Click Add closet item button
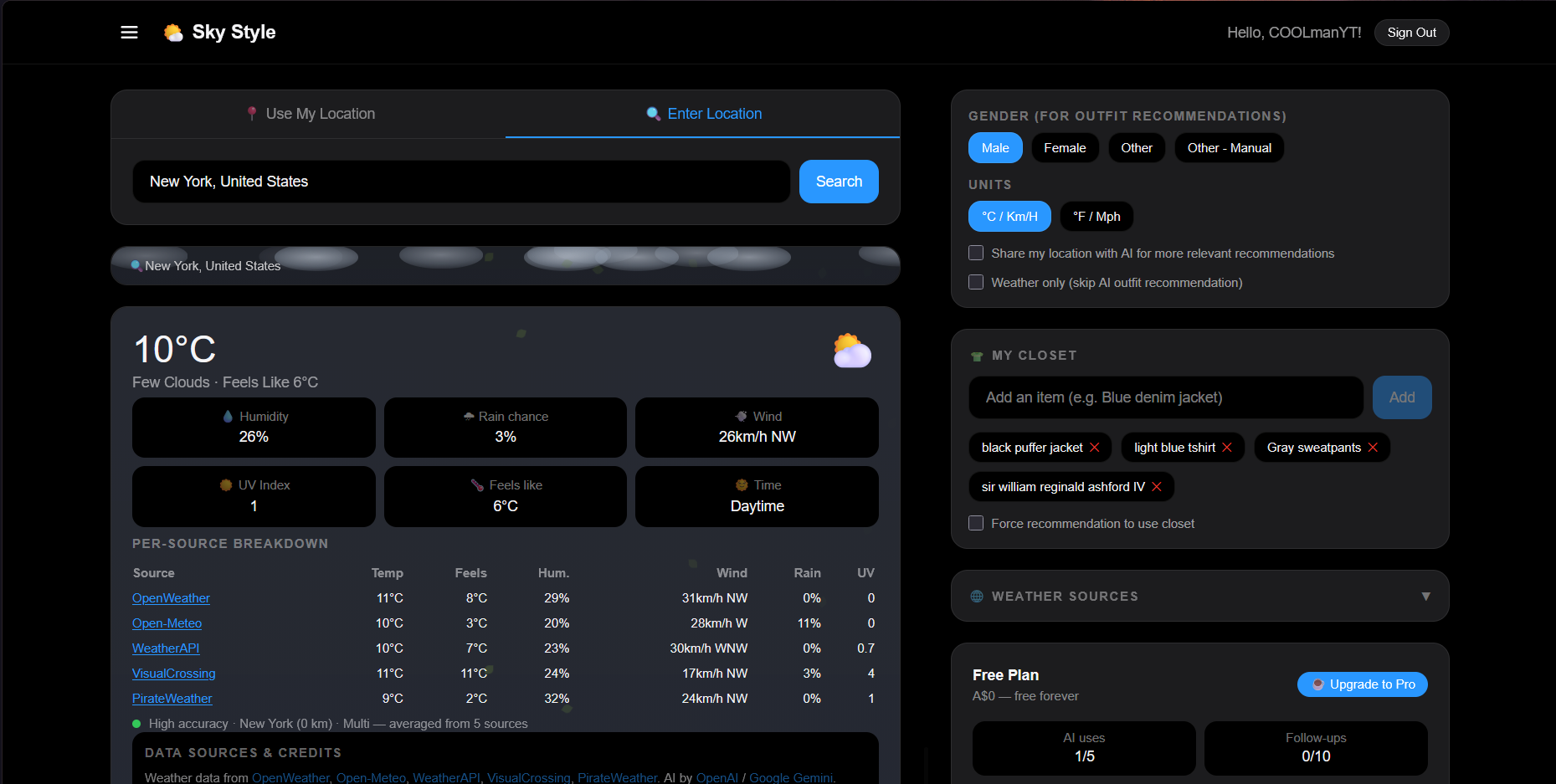The height and width of the screenshot is (784, 1556). [x=1402, y=397]
